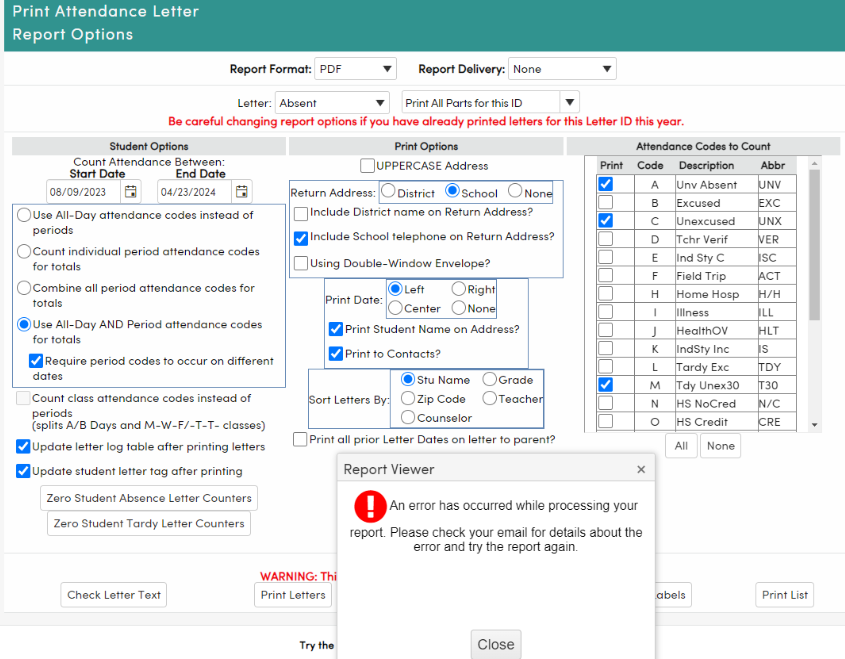The image size is (845, 659).
Task: Select Use All-Day AND Period attendance codes
Action: click(24, 324)
